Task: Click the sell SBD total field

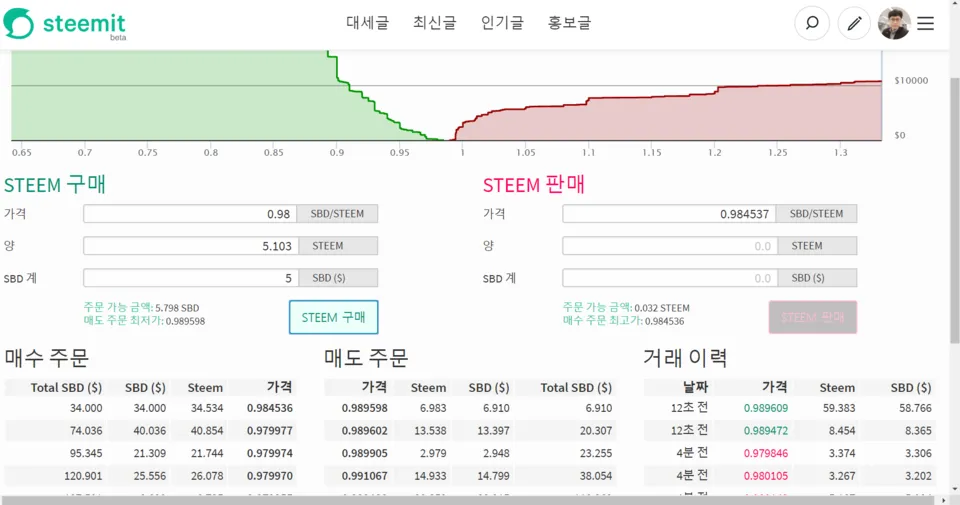Action: pyautogui.click(x=670, y=278)
